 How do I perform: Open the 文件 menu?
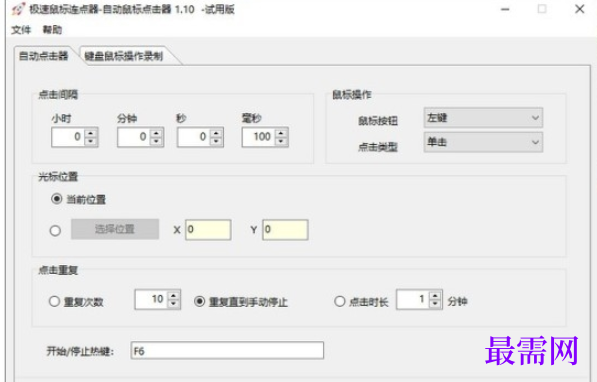click(x=21, y=30)
